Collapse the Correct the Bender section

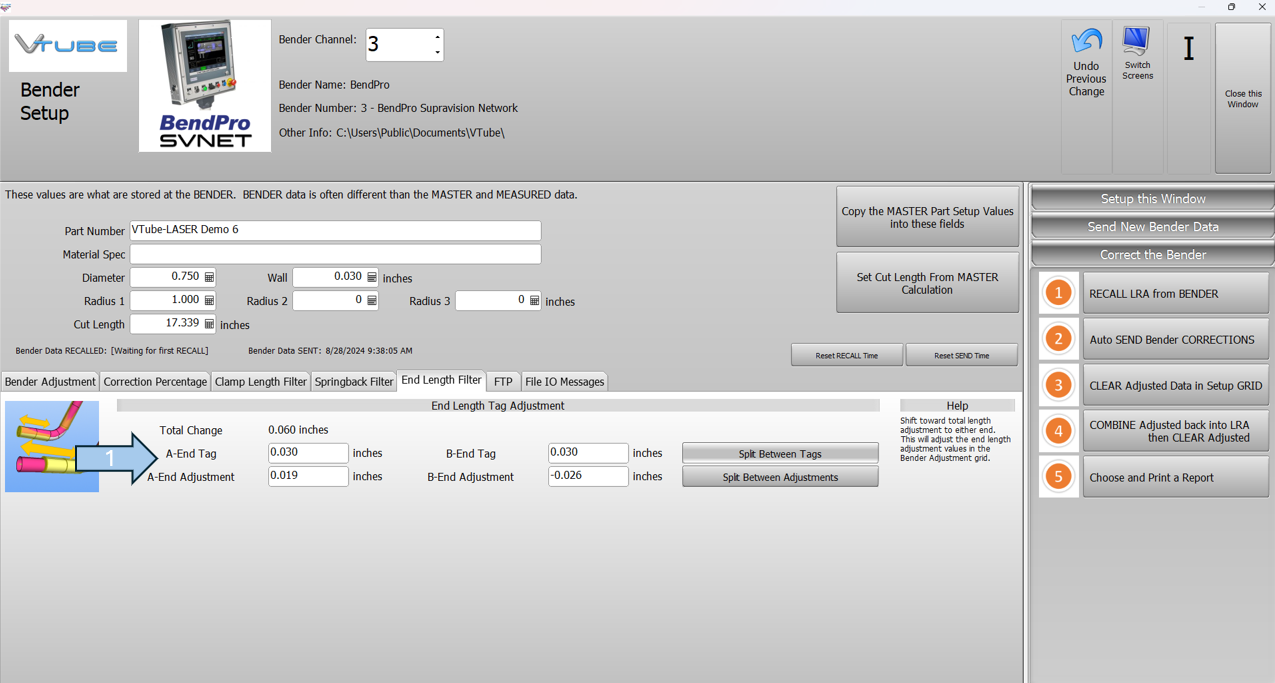[1153, 254]
